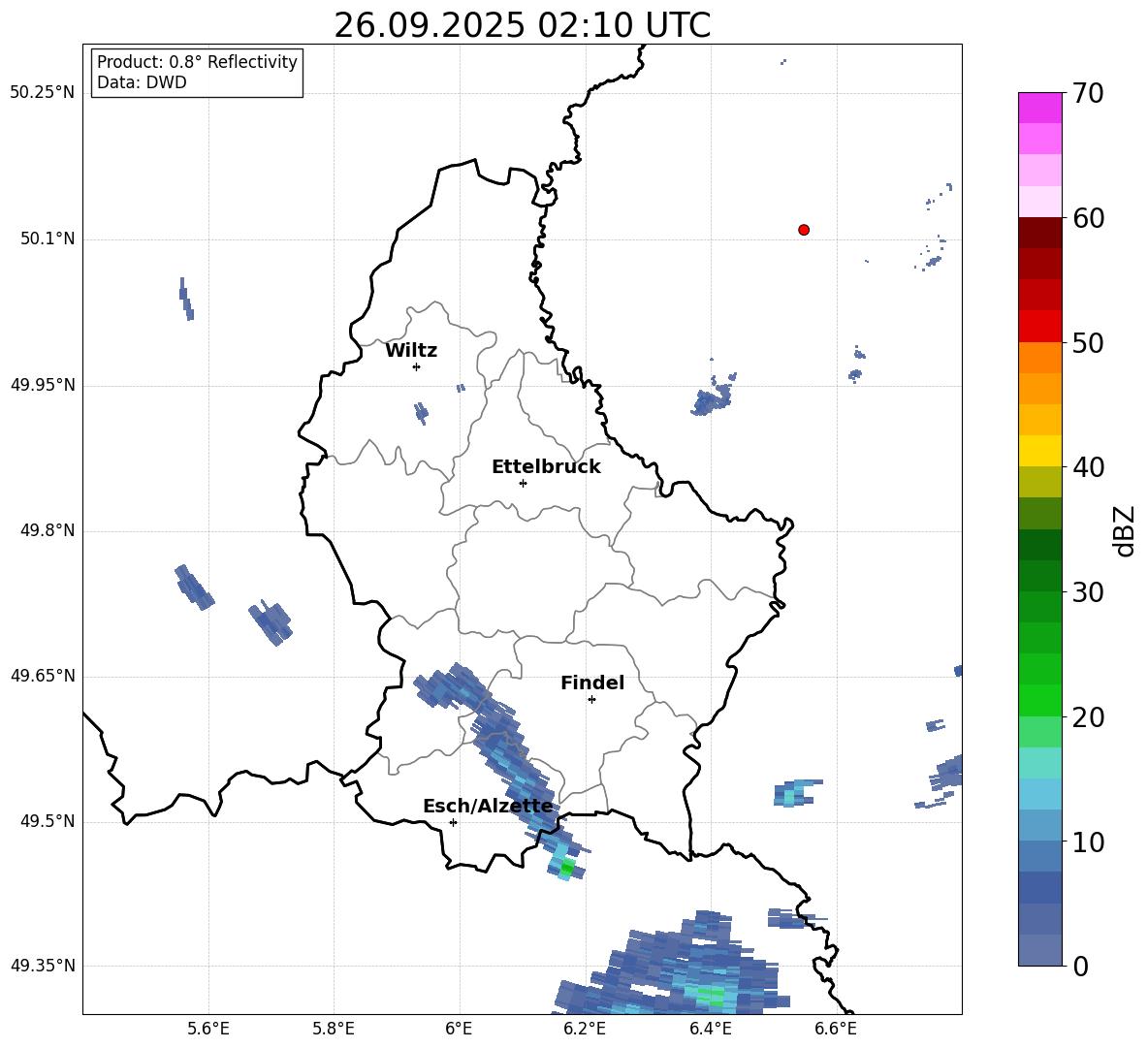Click the Ettelbruck city label
Screen dimensions: 1148x1048
pos(546,467)
